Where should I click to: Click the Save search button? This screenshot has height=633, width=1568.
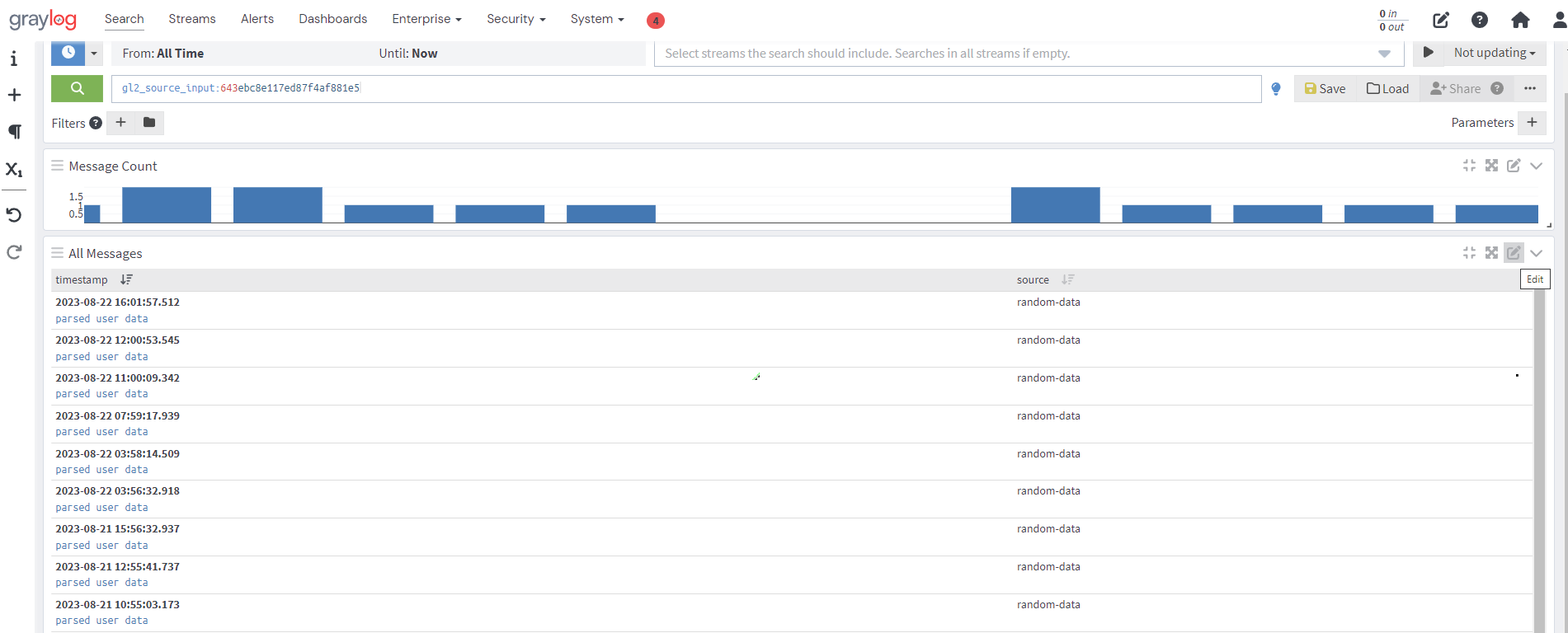1325,89
